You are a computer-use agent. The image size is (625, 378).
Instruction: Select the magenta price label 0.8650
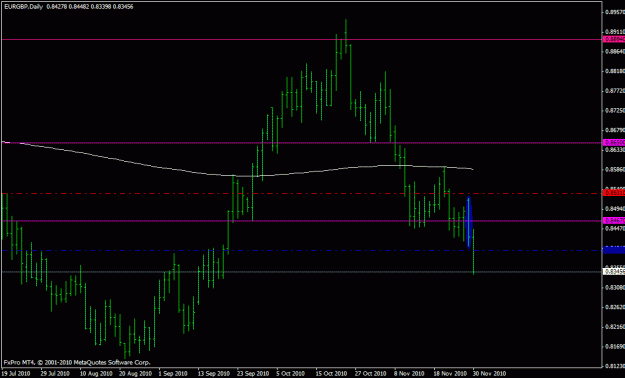[x=614, y=142]
